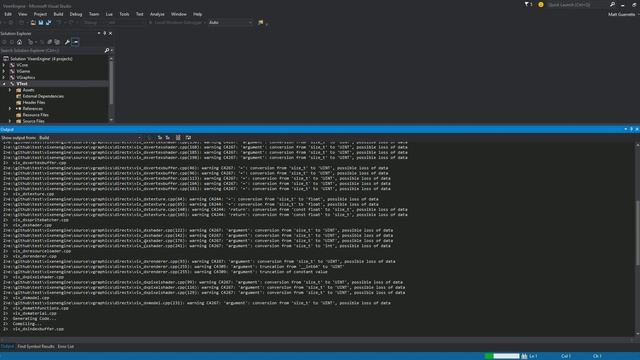Image resolution: width=640 pixels, height=360 pixels.
Task: Open the Test menu
Action: pos(140,14)
